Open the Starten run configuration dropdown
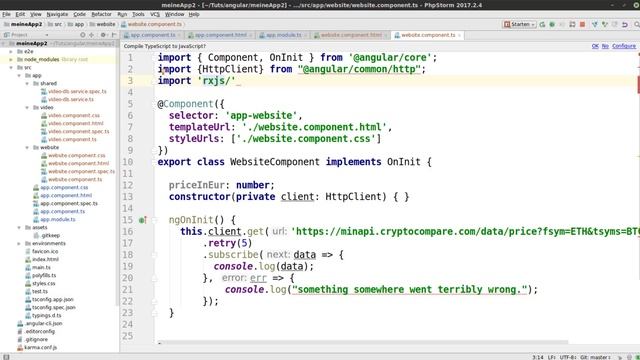The width and height of the screenshot is (640, 360). 519,24
